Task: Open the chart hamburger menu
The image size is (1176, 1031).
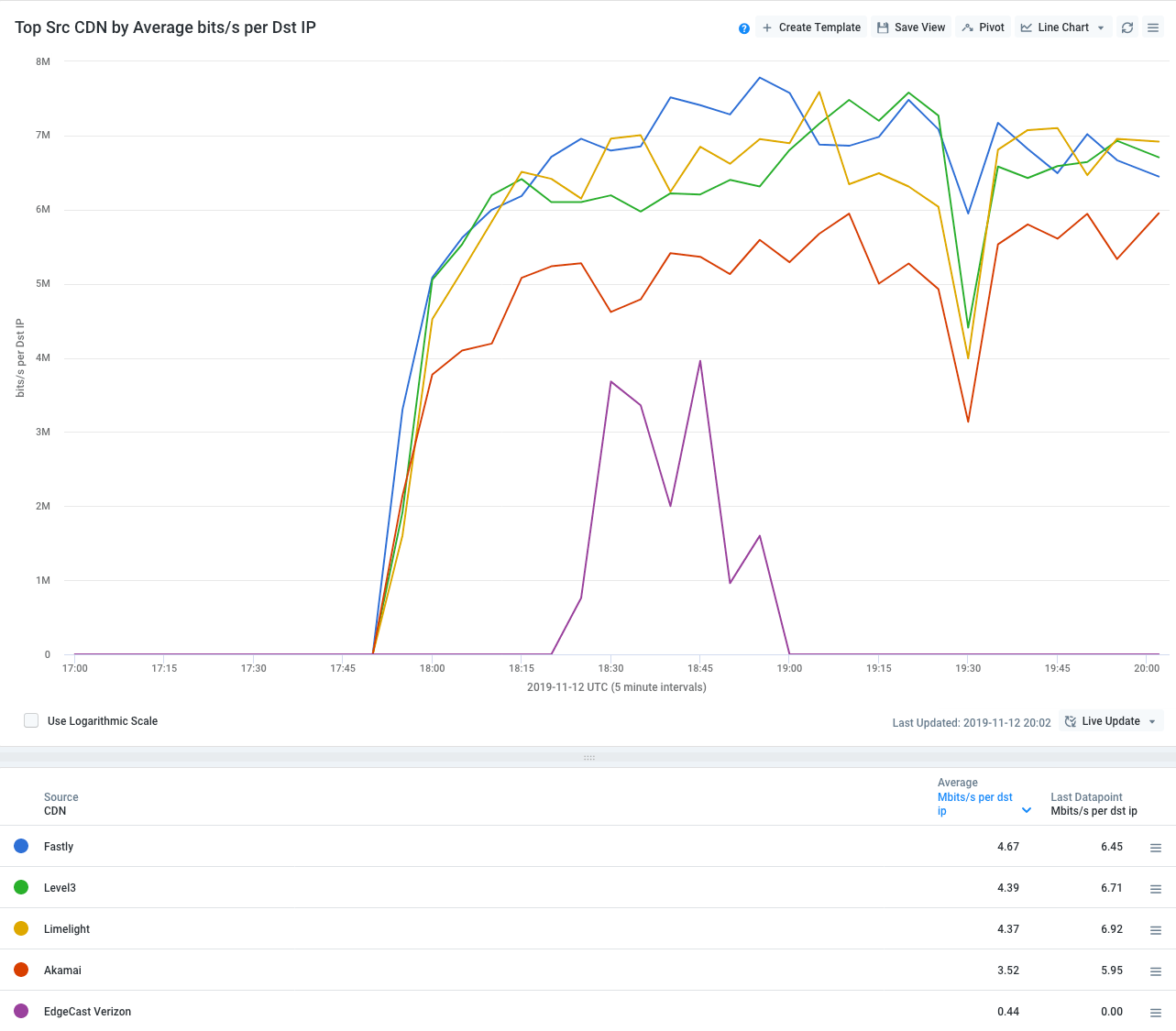Action: tap(1153, 27)
